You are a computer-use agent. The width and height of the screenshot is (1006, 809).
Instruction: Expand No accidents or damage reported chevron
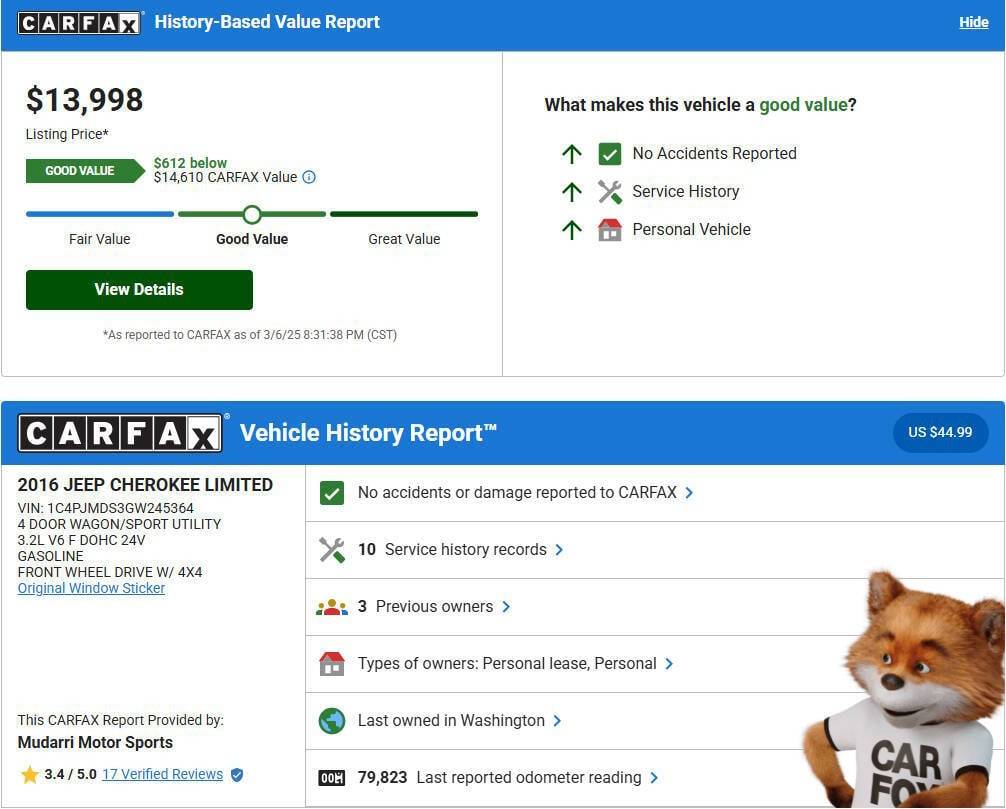pos(689,493)
